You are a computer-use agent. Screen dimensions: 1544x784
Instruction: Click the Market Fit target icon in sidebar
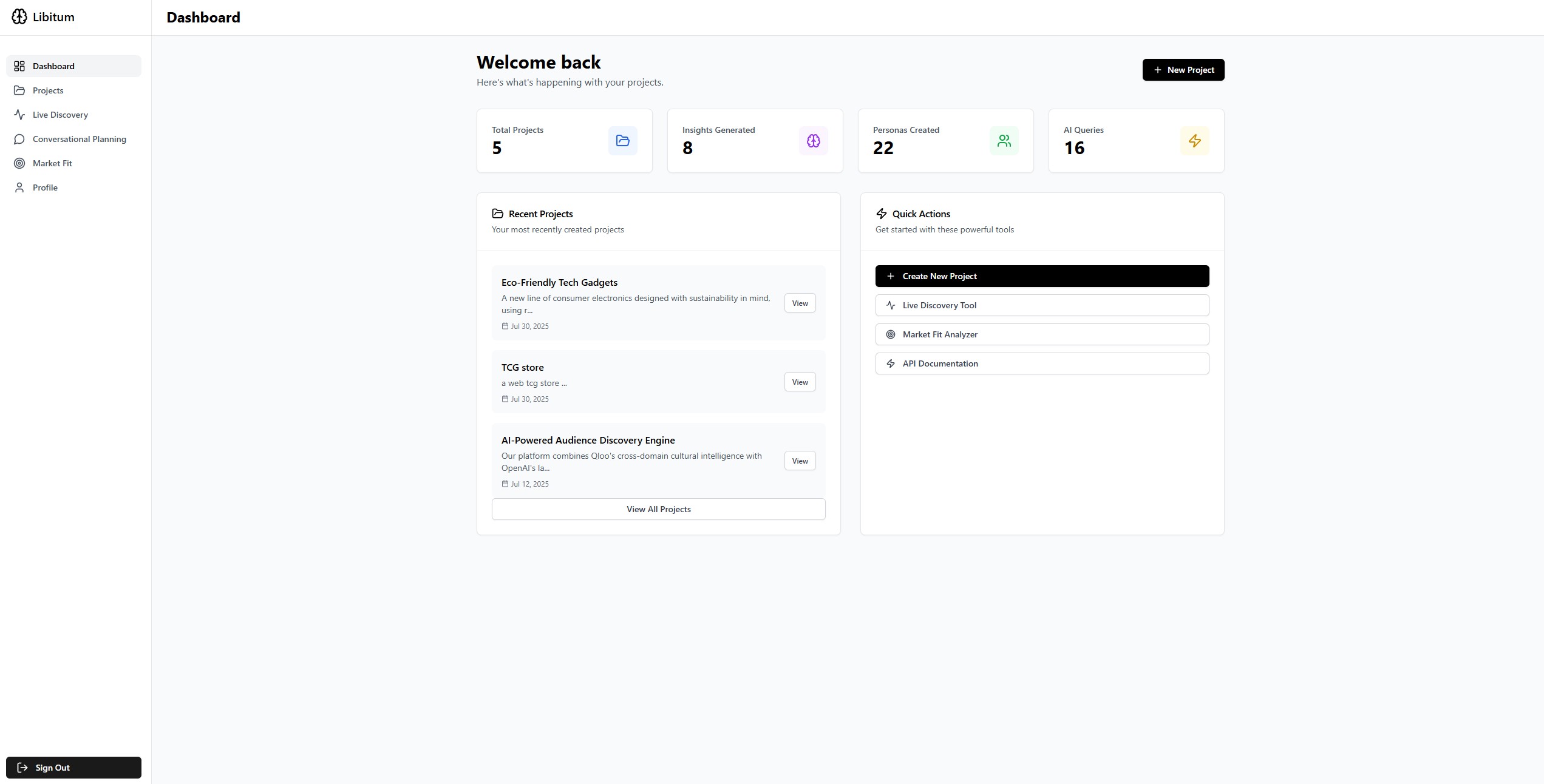click(x=19, y=163)
